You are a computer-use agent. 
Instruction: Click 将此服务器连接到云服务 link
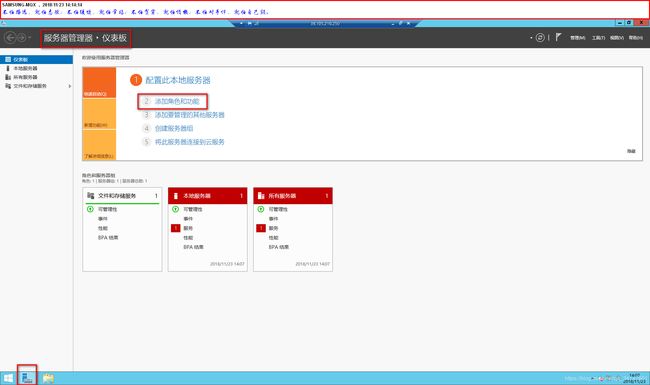pos(189,142)
